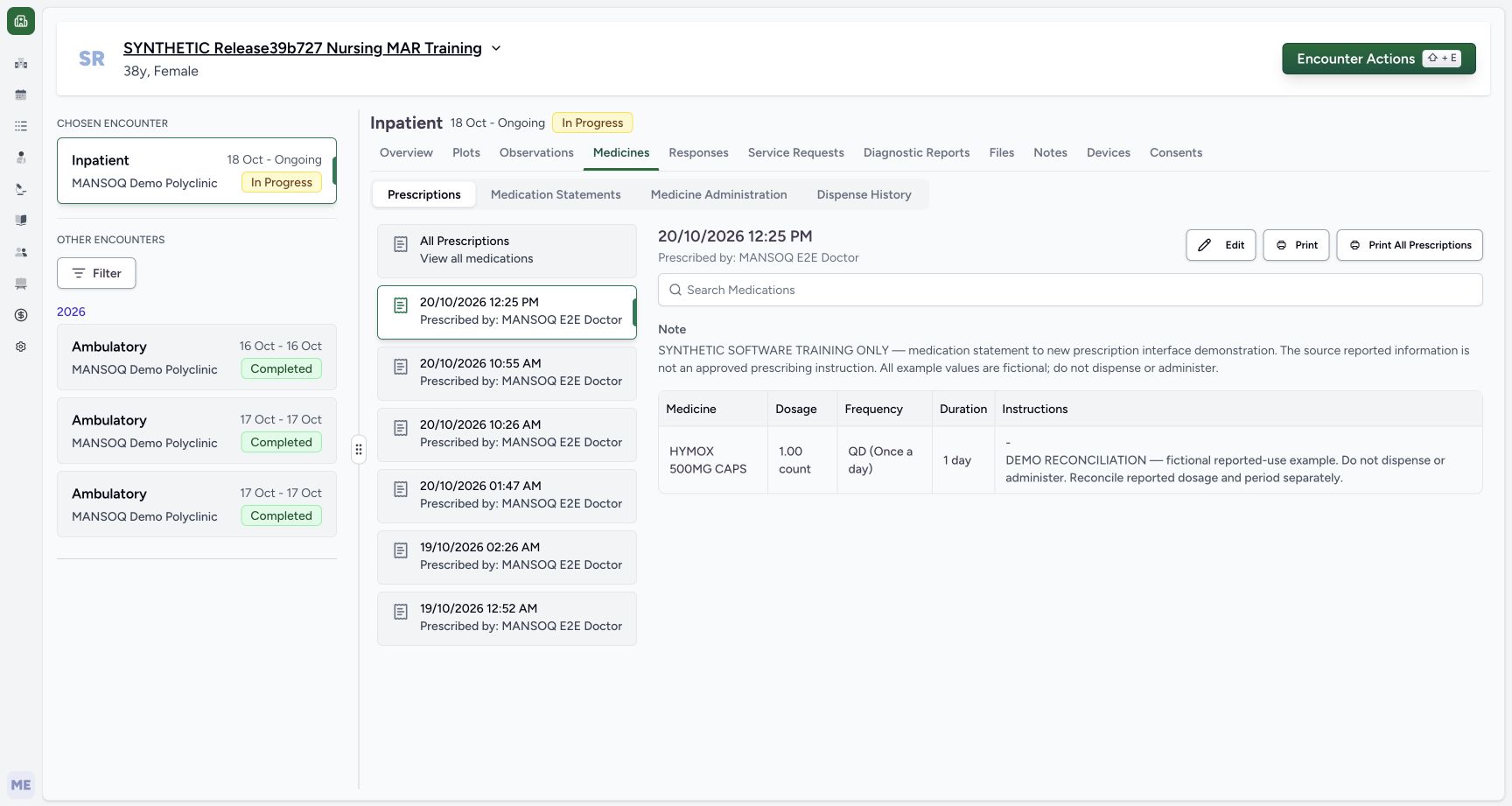Image resolution: width=1512 pixels, height=806 pixels.
Task: Open the Ambulatory 16 Oct encounter card
Action: tap(197, 357)
